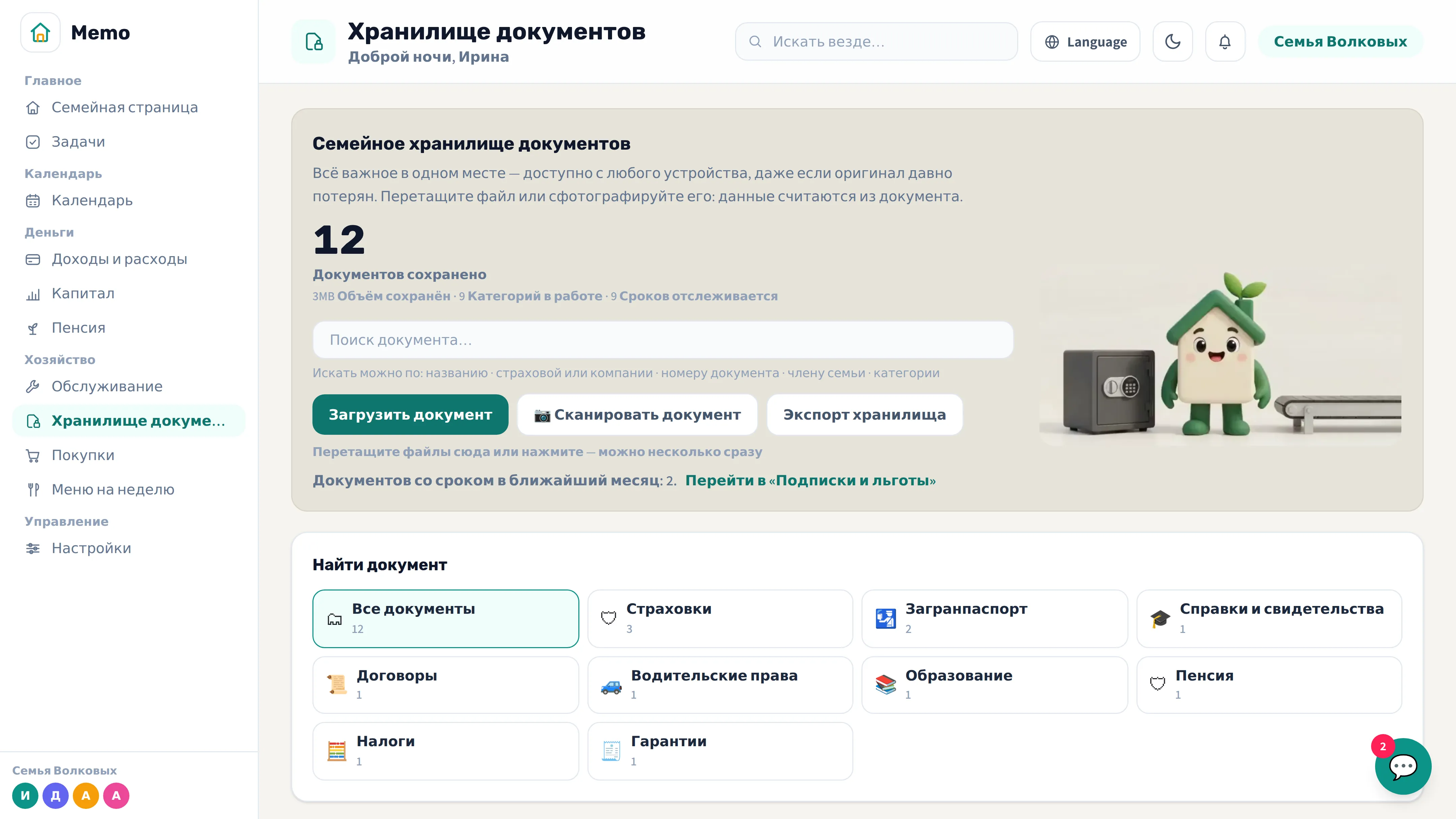Screen dimensions: 1456x819
Task: Click avatar «Д» in family footer
Action: (55, 796)
